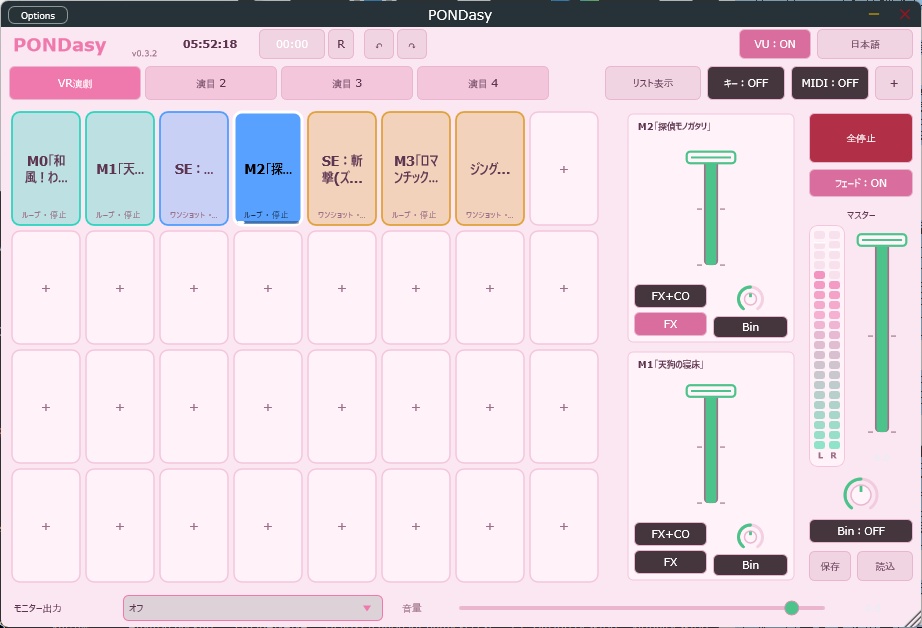The height and width of the screenshot is (628, 922).
Task: Click the M1「天狗の寝床」volume fader handle
Action: click(x=711, y=390)
